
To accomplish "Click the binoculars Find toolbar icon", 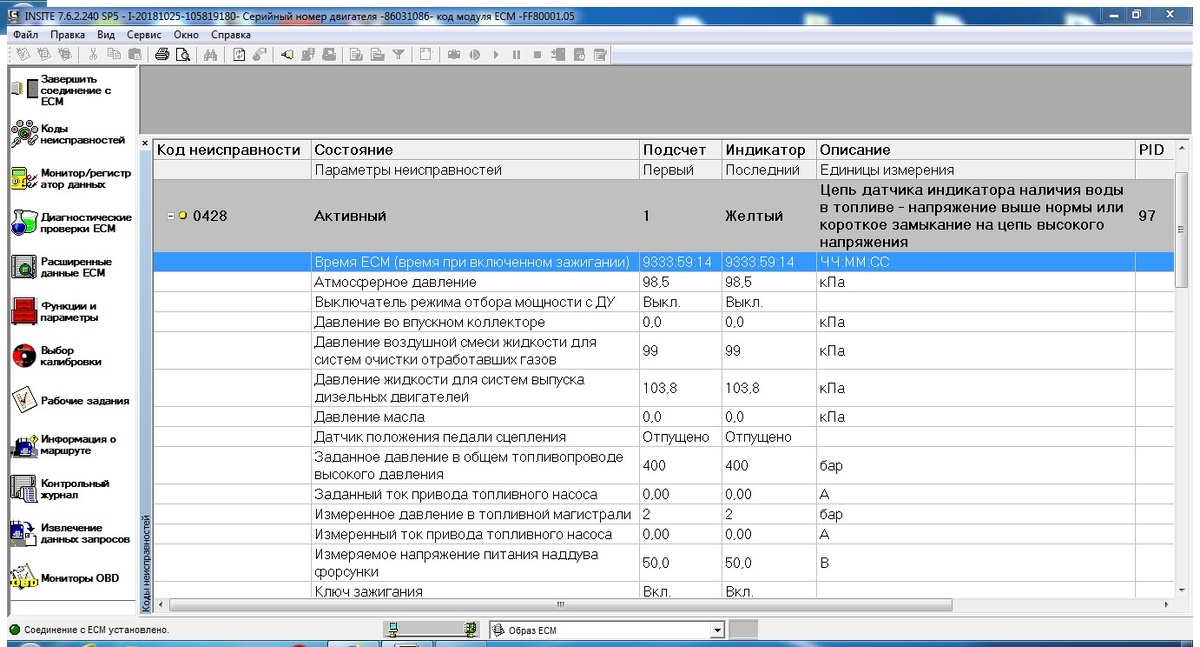I will coord(210,55).
